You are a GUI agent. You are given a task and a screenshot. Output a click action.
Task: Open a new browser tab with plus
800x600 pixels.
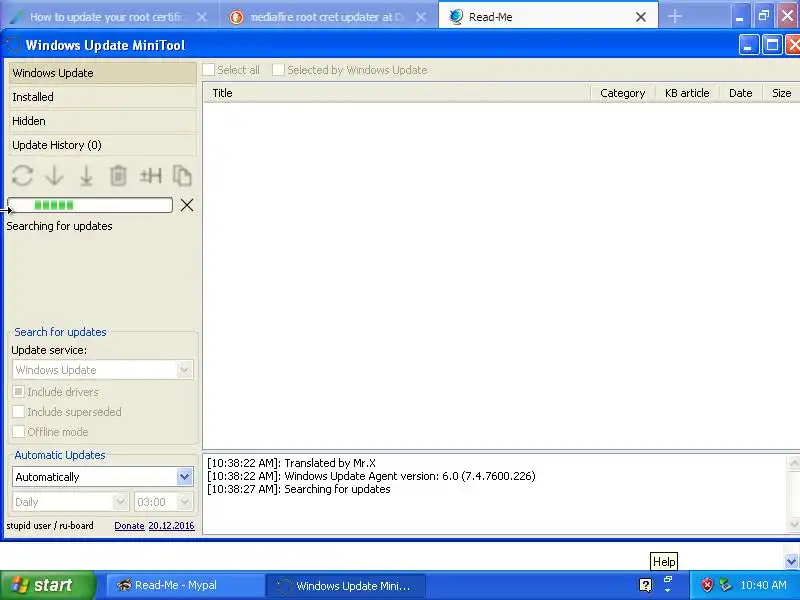point(674,16)
